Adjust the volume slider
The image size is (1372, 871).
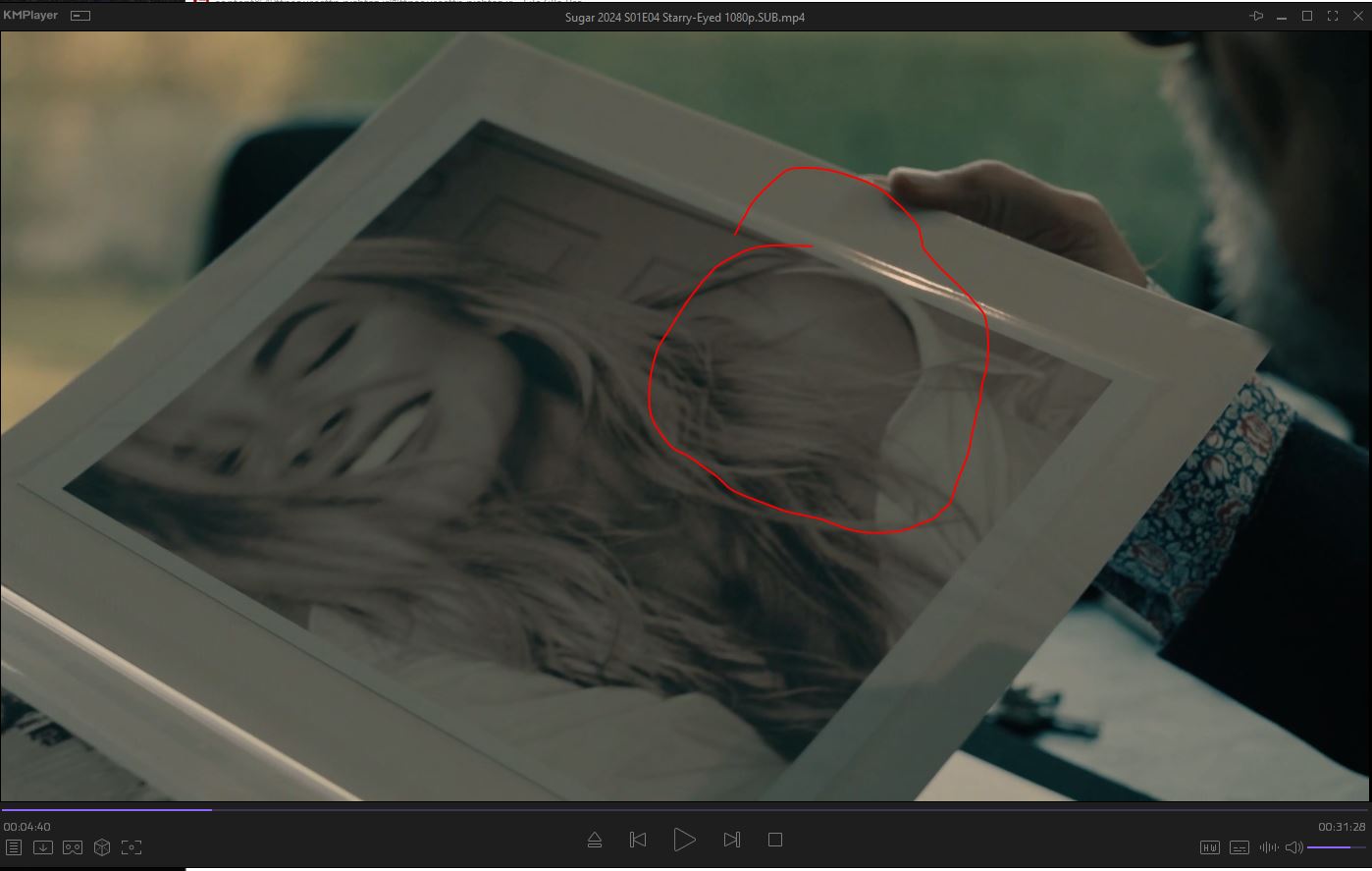tap(1337, 847)
